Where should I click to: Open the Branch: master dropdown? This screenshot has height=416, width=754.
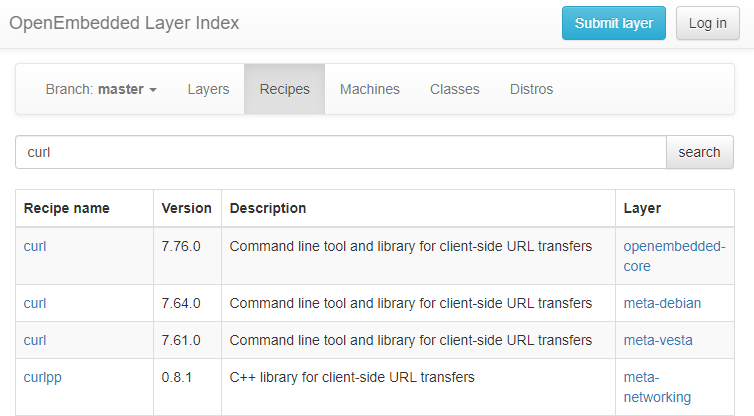(x=101, y=89)
